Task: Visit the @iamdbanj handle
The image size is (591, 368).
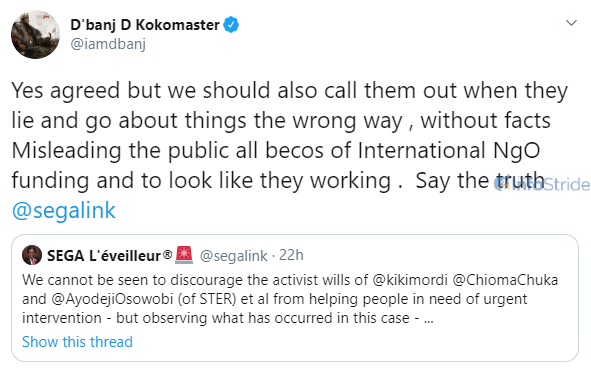Action: 108,44
